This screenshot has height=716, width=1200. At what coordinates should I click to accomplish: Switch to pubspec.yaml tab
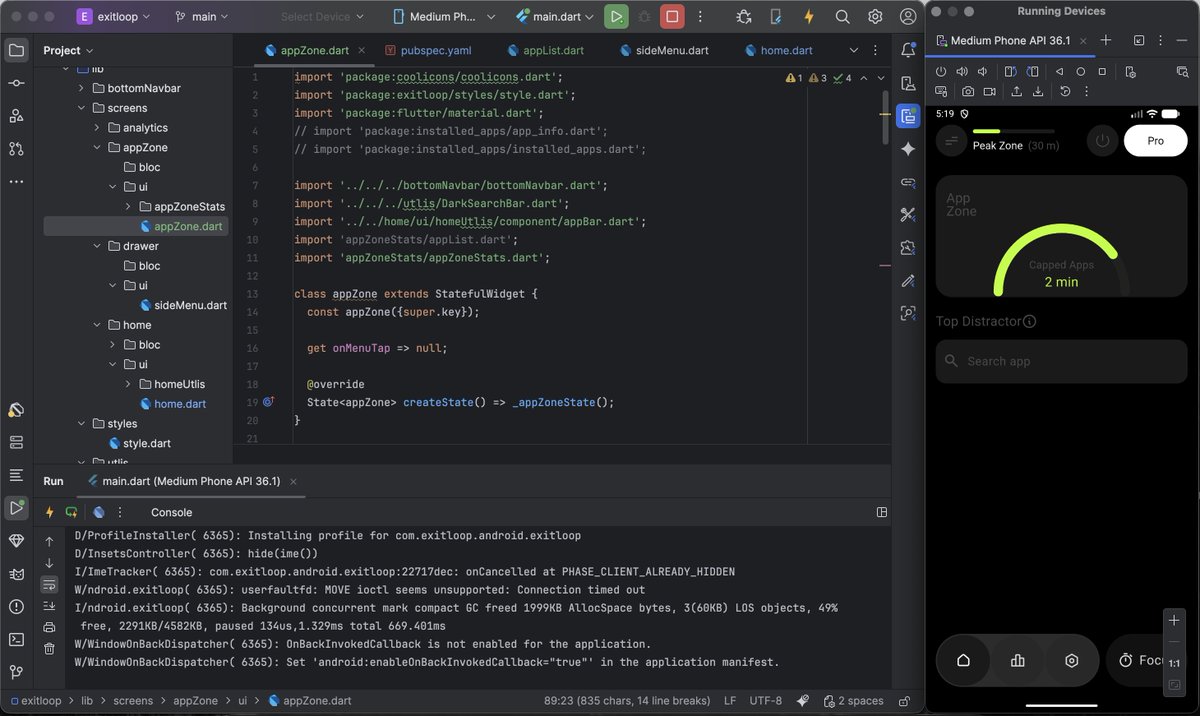428,50
